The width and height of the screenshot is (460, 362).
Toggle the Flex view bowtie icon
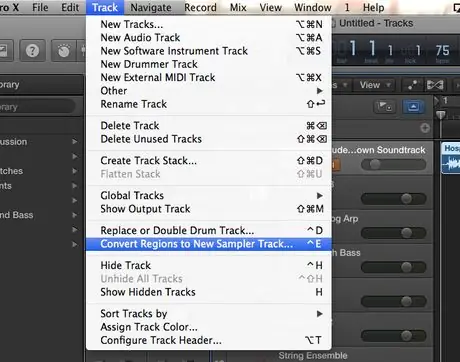coord(435,85)
